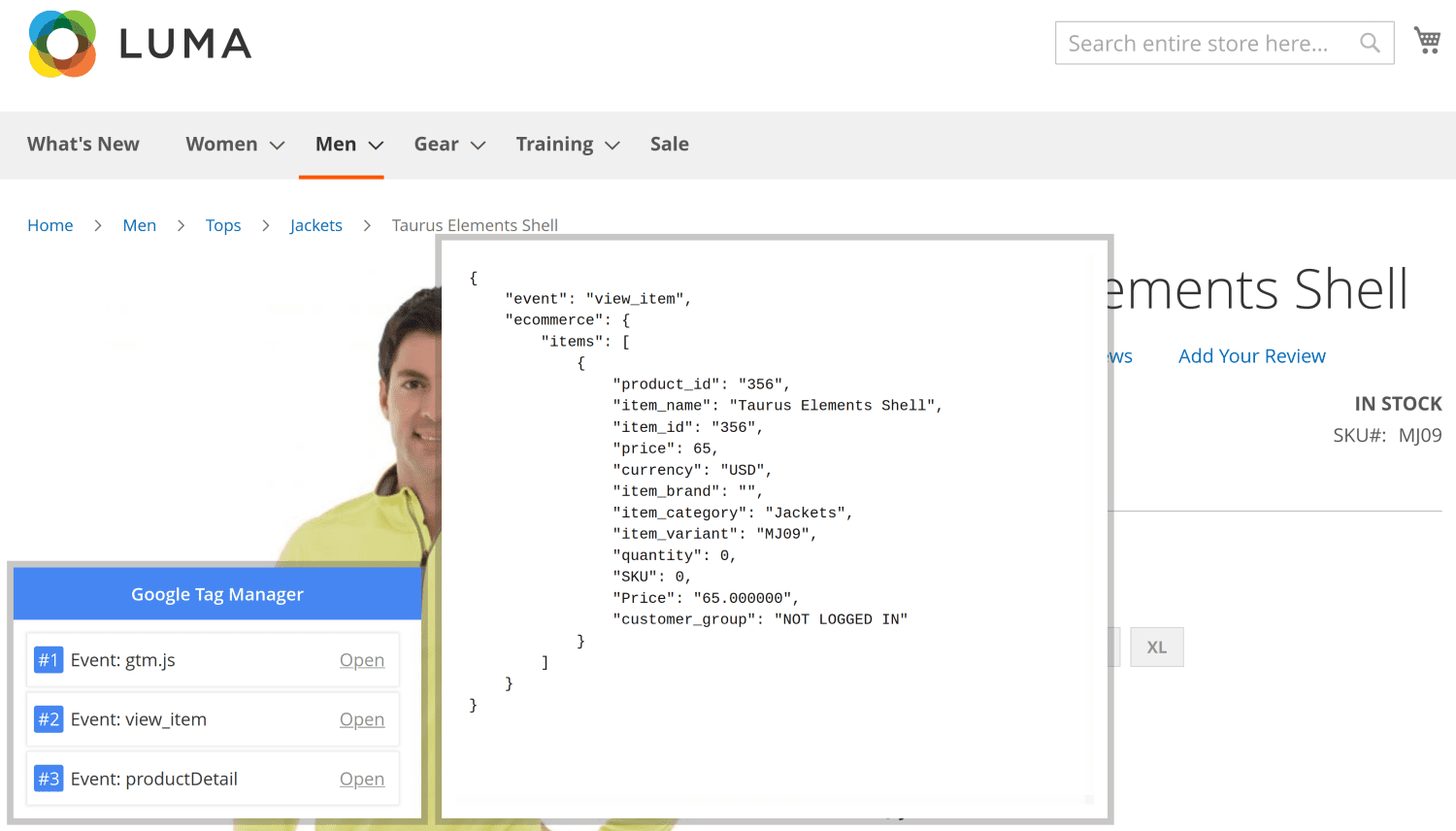Open the Women menu item
The height and width of the screenshot is (831, 1456).
pyautogui.click(x=221, y=144)
